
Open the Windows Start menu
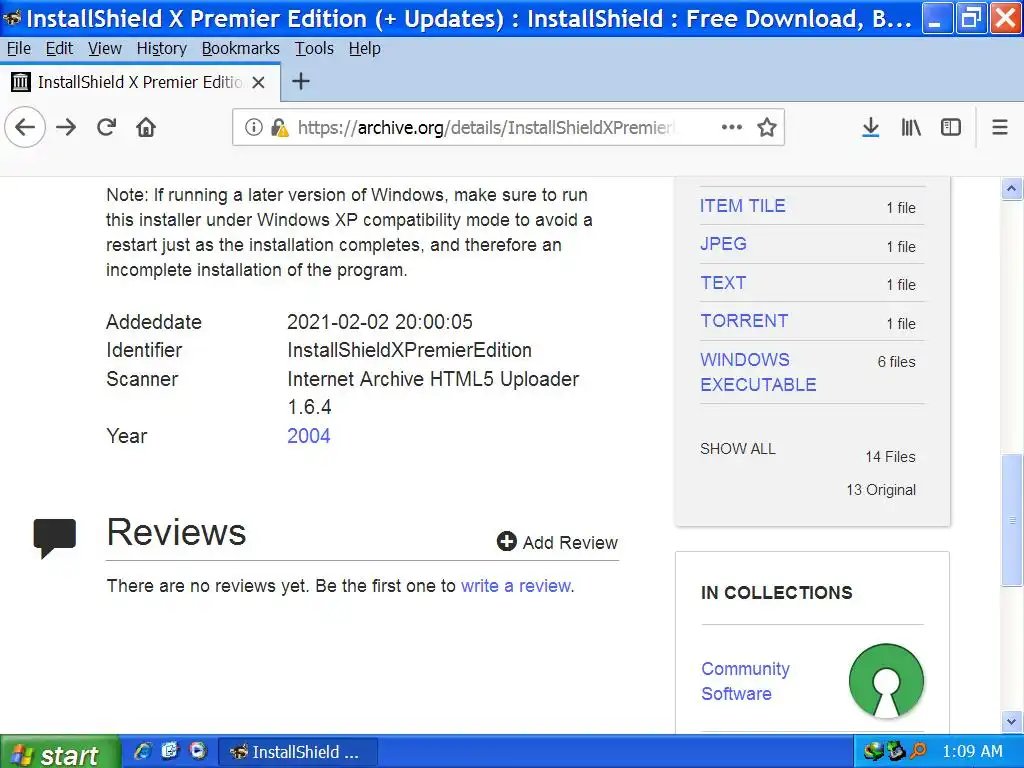[x=60, y=752]
